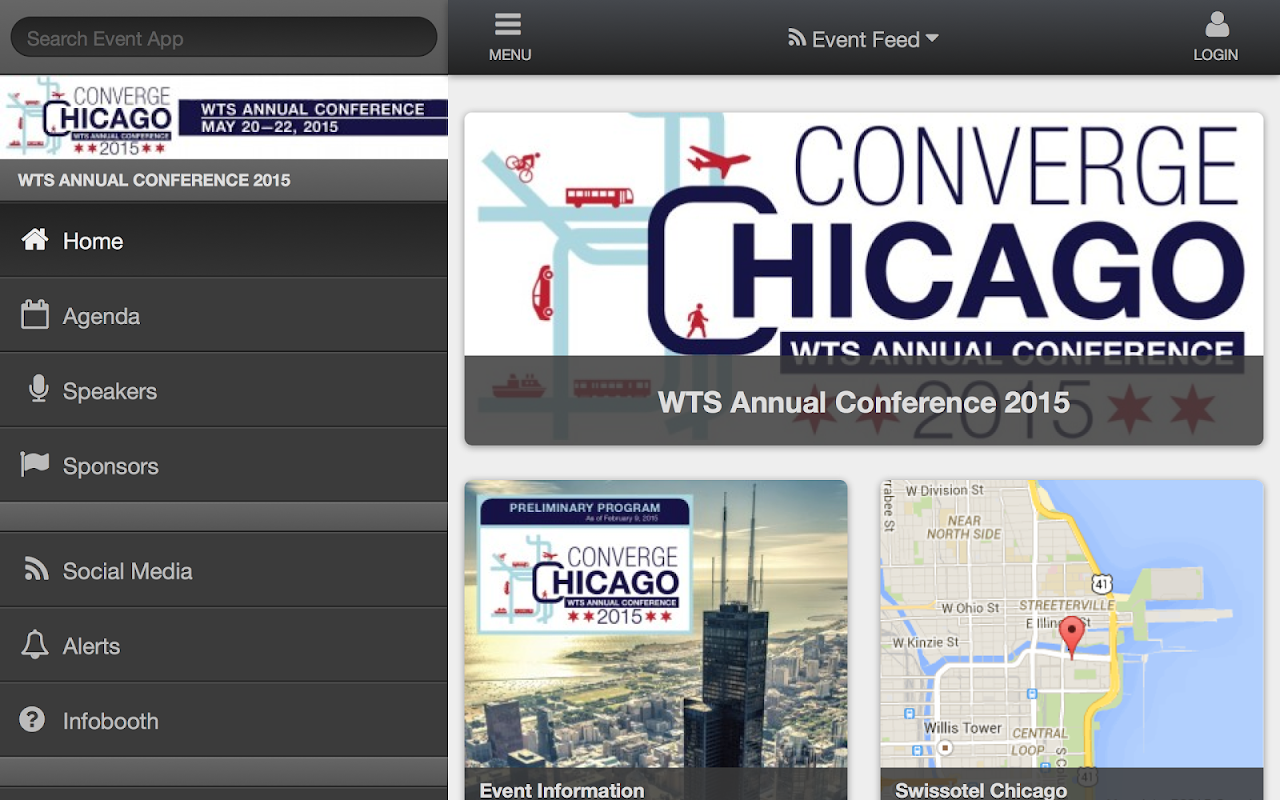Click the Search Event App field
Viewport: 1280px width, 800px height.
[224, 38]
